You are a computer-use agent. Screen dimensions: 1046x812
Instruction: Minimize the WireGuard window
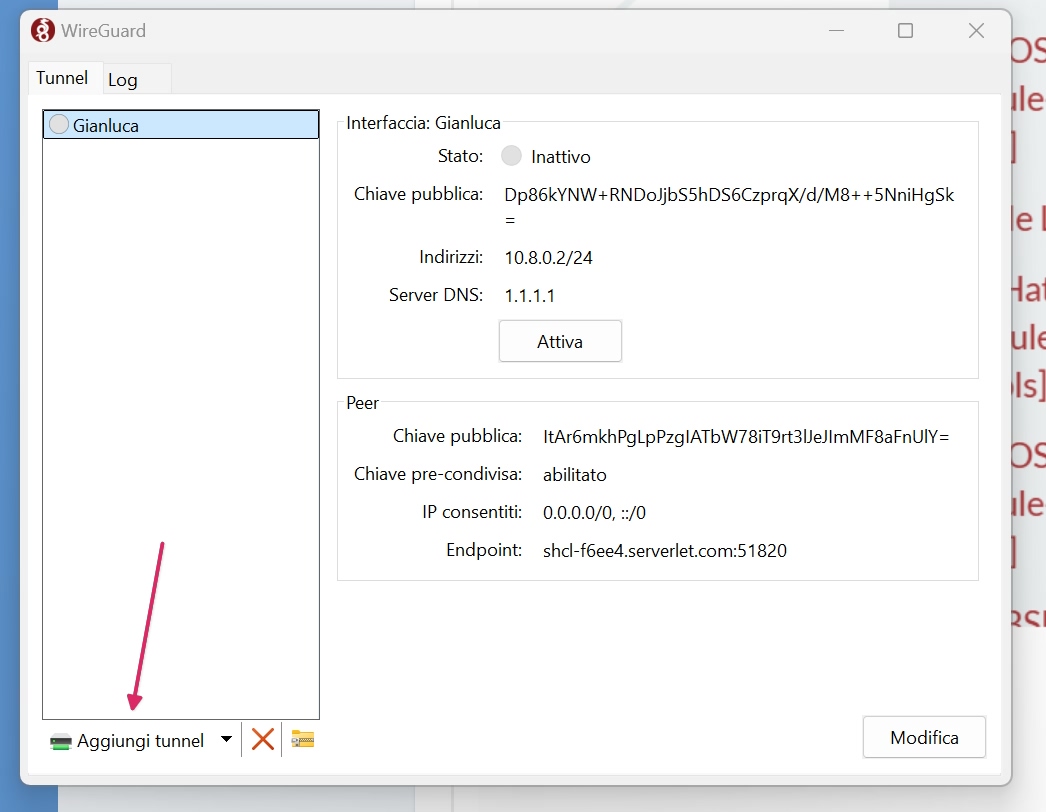[x=835, y=31]
